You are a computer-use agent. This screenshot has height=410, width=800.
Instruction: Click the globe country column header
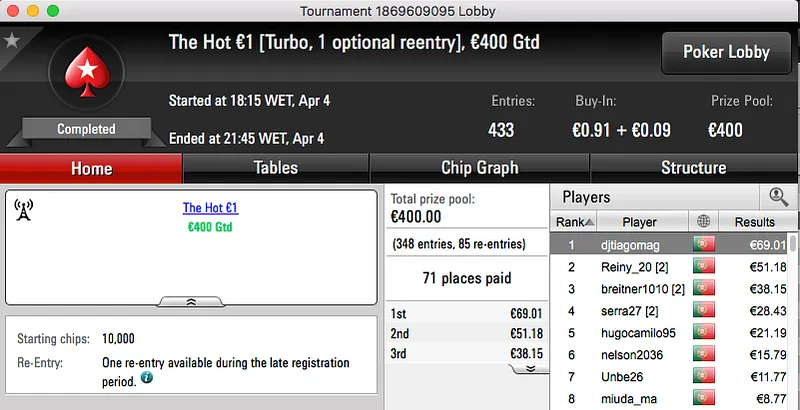pos(704,222)
